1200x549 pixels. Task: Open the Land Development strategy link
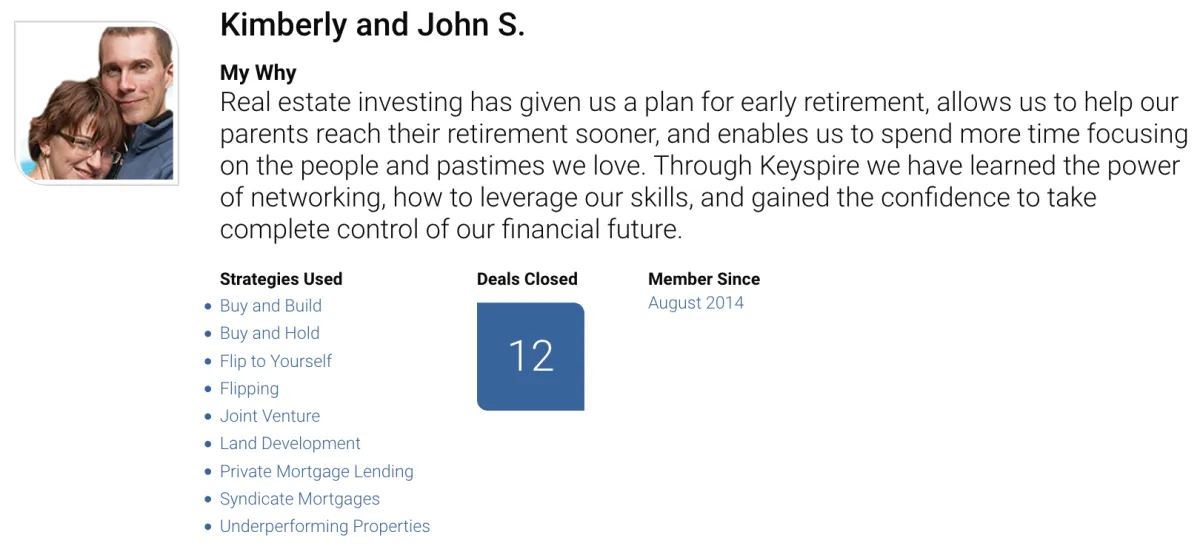290,443
